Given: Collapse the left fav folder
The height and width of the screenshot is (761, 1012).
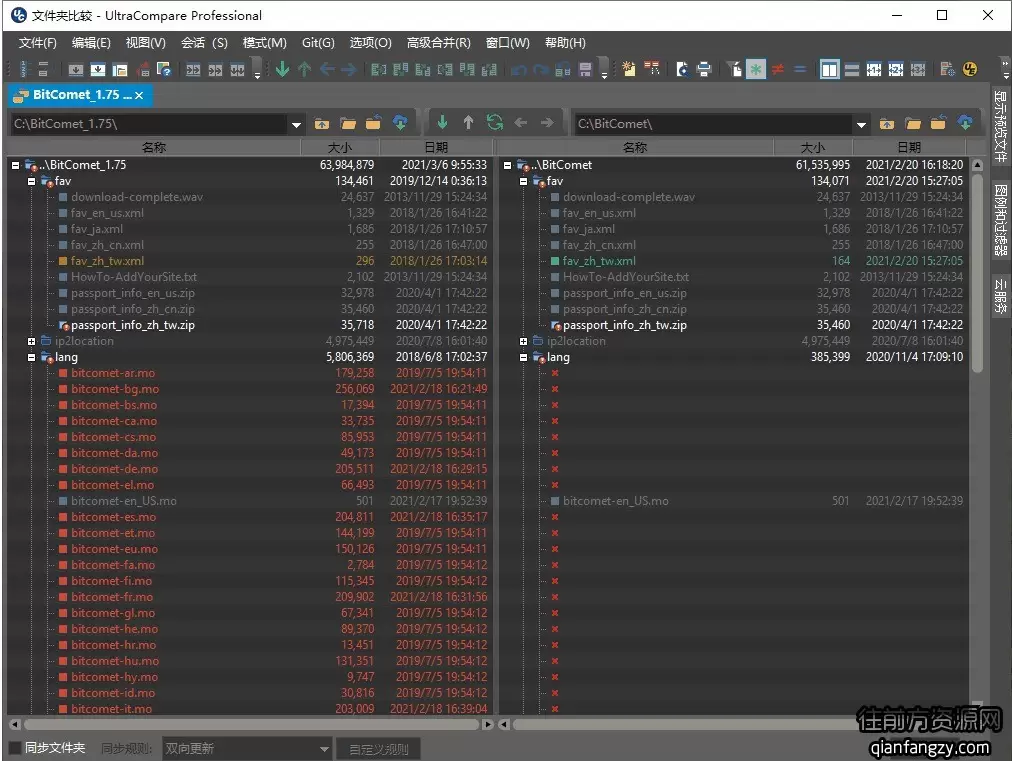Looking at the screenshot, I should [x=32, y=181].
